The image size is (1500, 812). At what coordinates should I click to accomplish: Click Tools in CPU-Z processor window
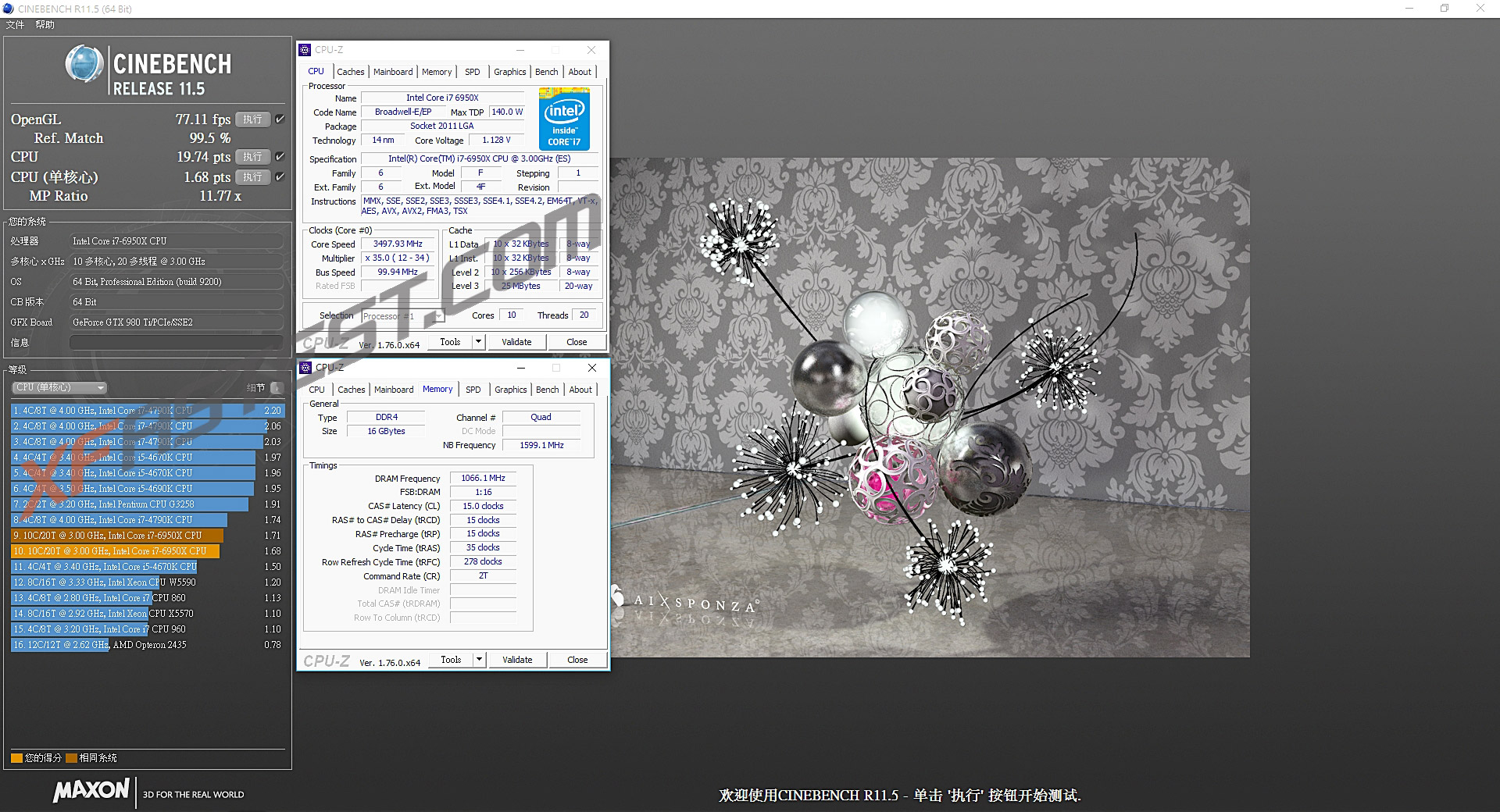451,342
